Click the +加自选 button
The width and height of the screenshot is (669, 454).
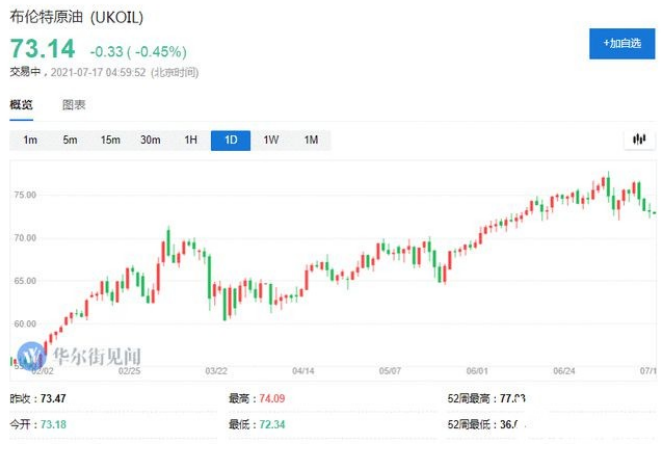pyautogui.click(x=621, y=44)
